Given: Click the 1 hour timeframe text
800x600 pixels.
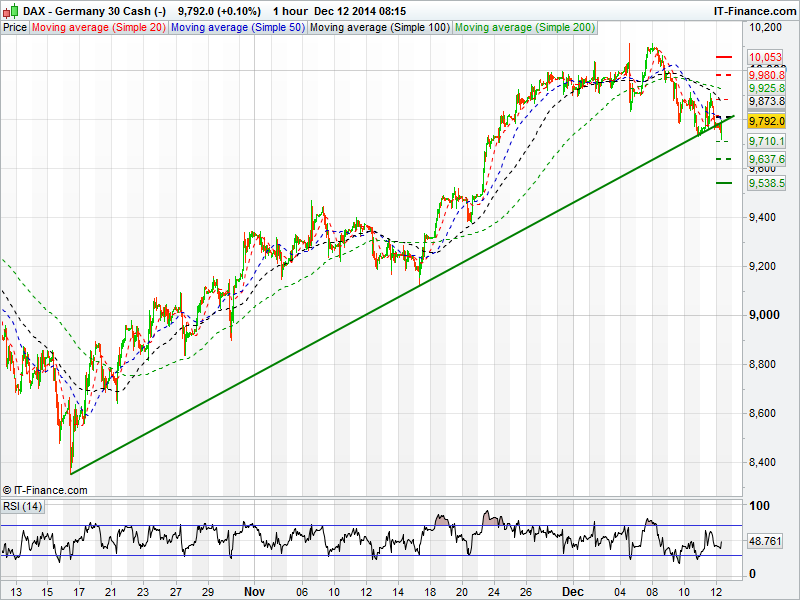Looking at the screenshot, I should pos(289,10).
